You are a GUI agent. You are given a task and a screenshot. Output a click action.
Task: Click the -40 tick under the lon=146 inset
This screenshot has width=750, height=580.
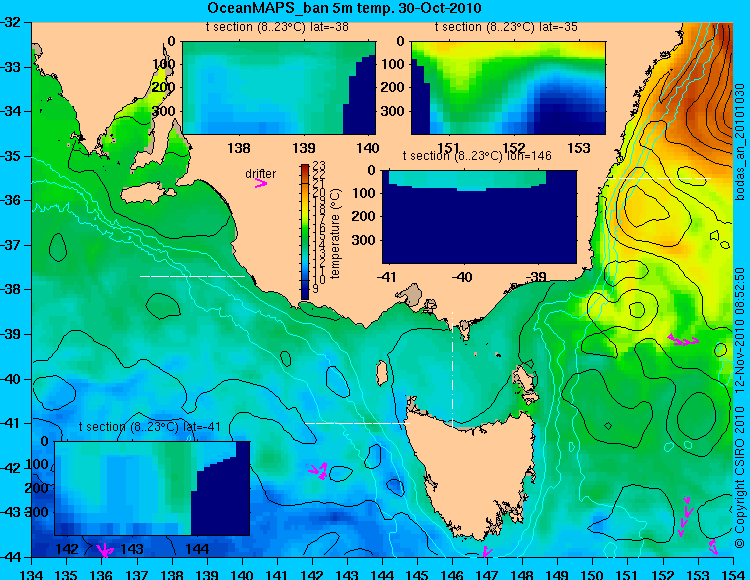[x=463, y=277]
